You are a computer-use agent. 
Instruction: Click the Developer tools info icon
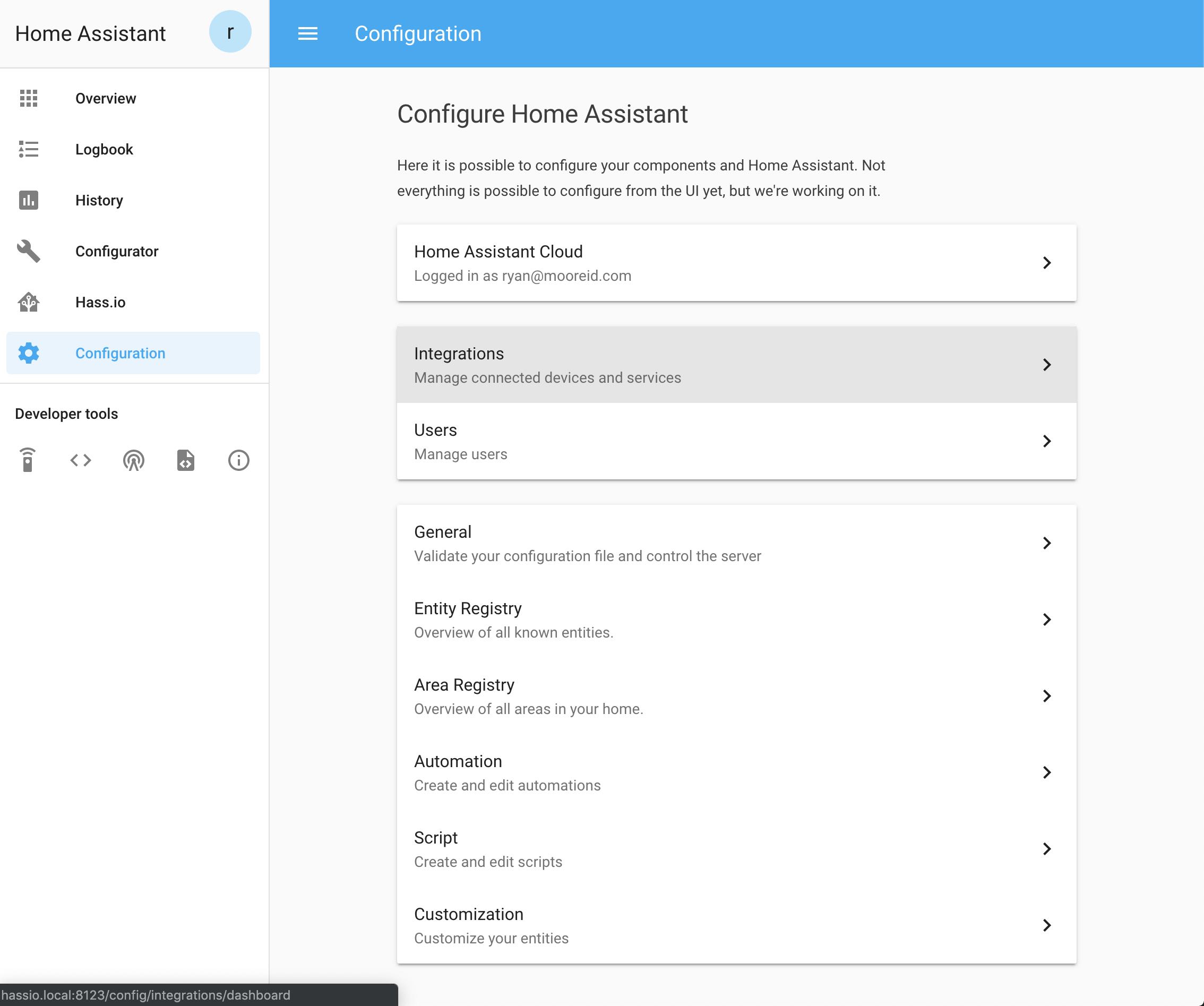pos(237,460)
